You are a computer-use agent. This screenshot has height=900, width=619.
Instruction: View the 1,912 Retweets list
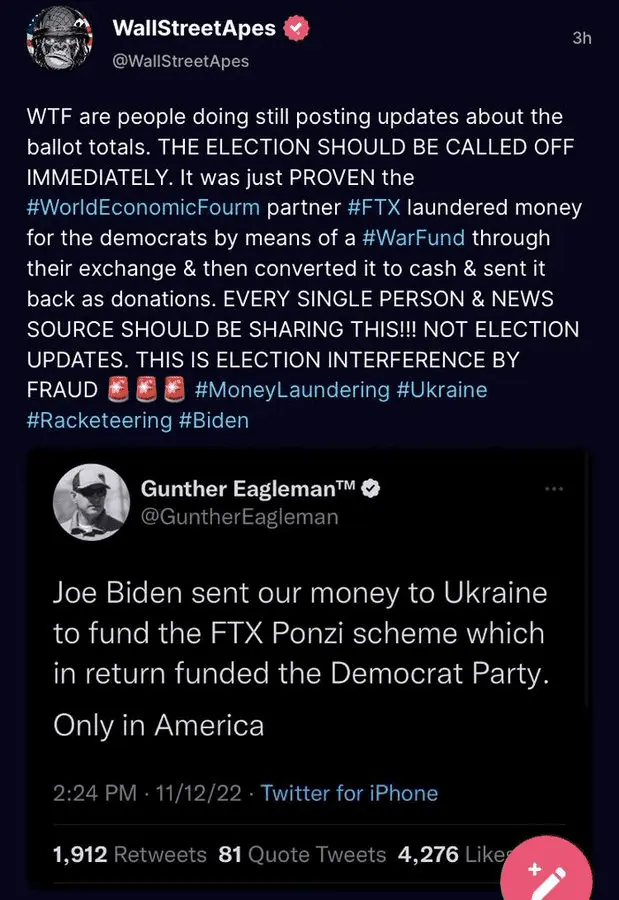[129, 854]
